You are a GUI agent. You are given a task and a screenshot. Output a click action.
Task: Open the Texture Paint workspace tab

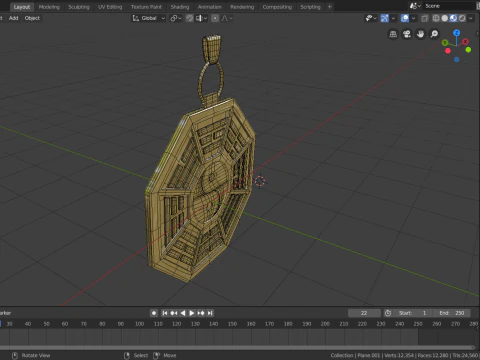point(146,7)
